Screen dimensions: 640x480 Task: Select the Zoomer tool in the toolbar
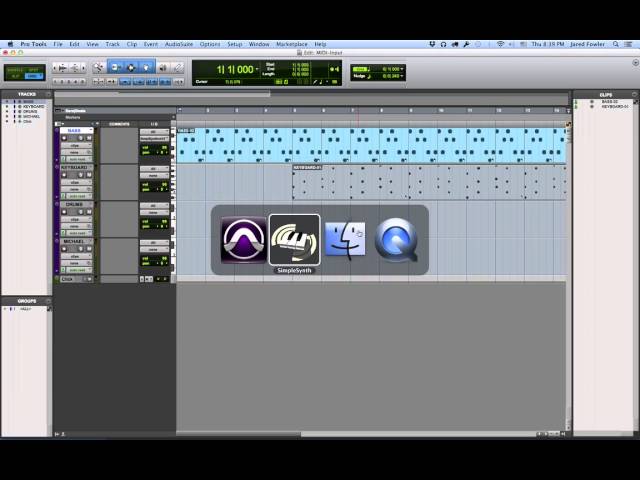click(x=98, y=68)
